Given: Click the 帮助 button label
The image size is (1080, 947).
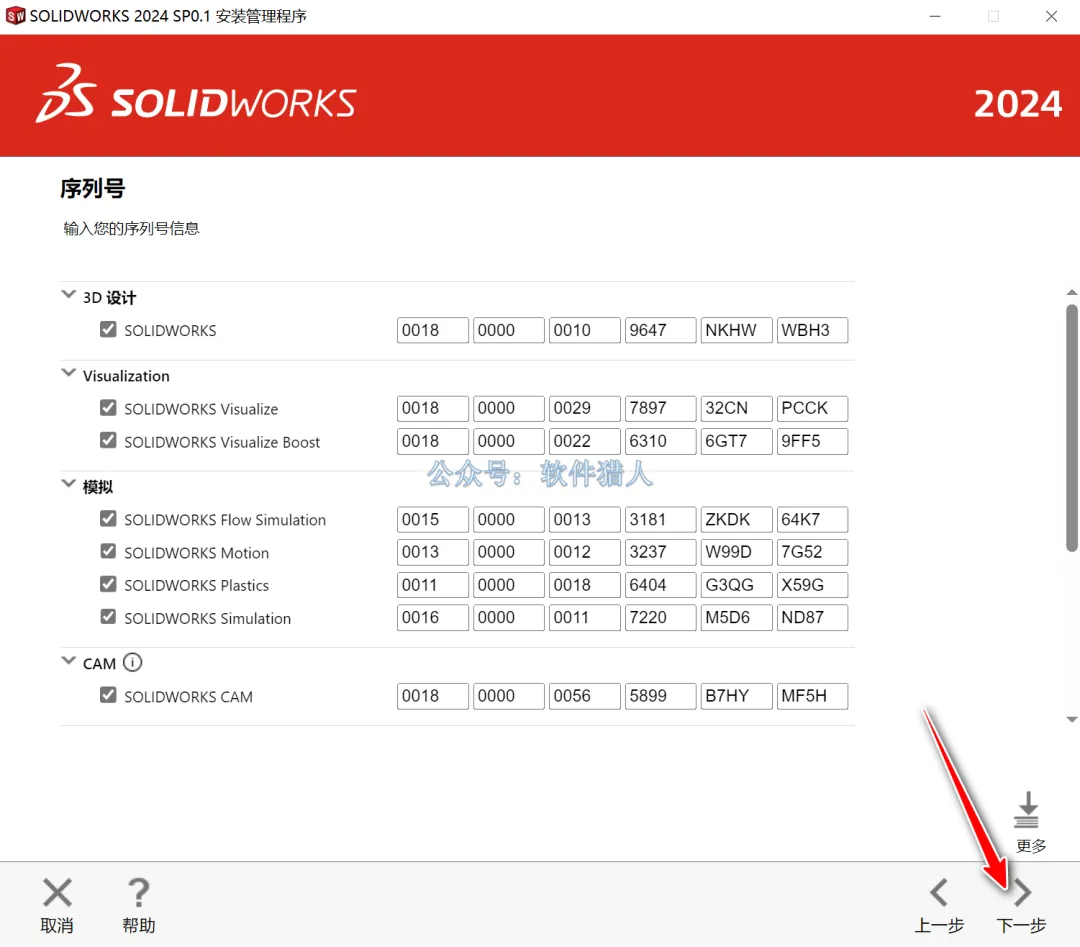Looking at the screenshot, I should point(138,926).
